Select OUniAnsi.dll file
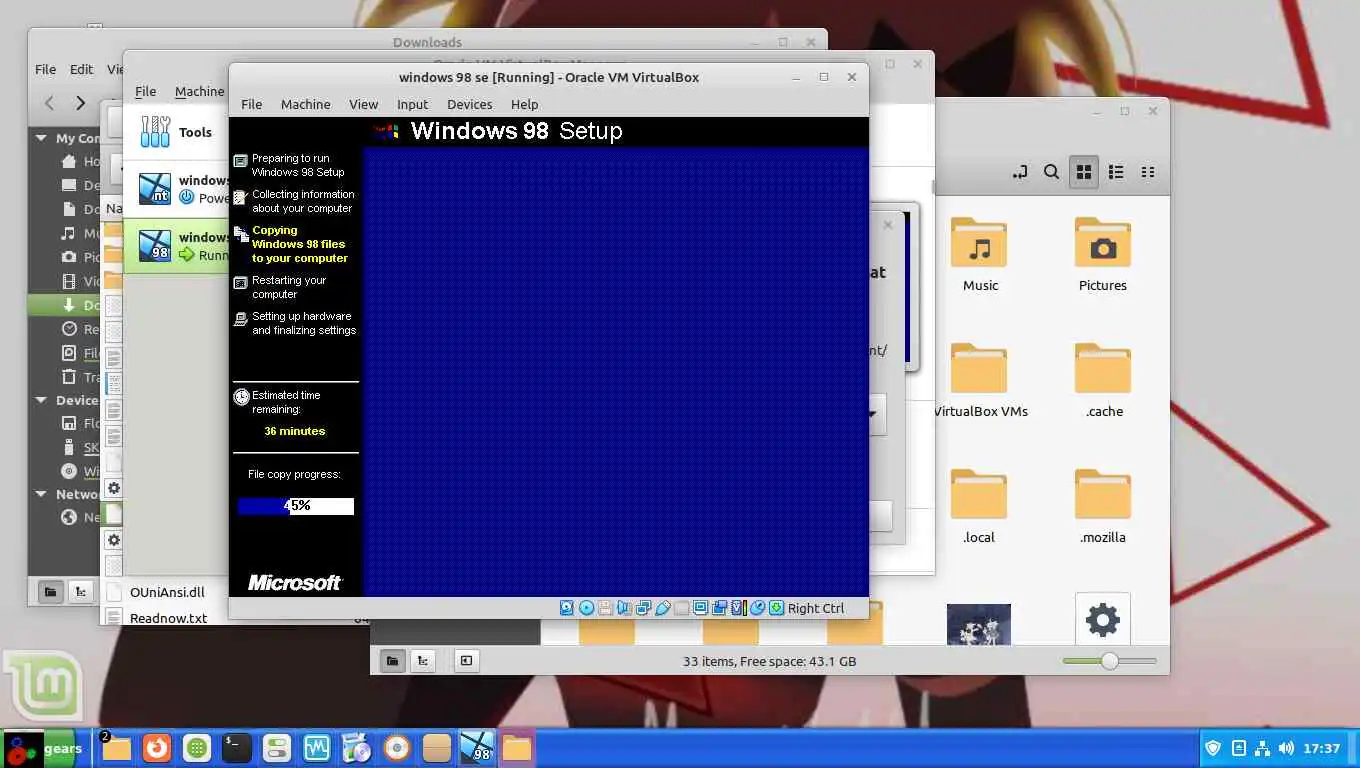The image size is (1360, 768). [166, 592]
